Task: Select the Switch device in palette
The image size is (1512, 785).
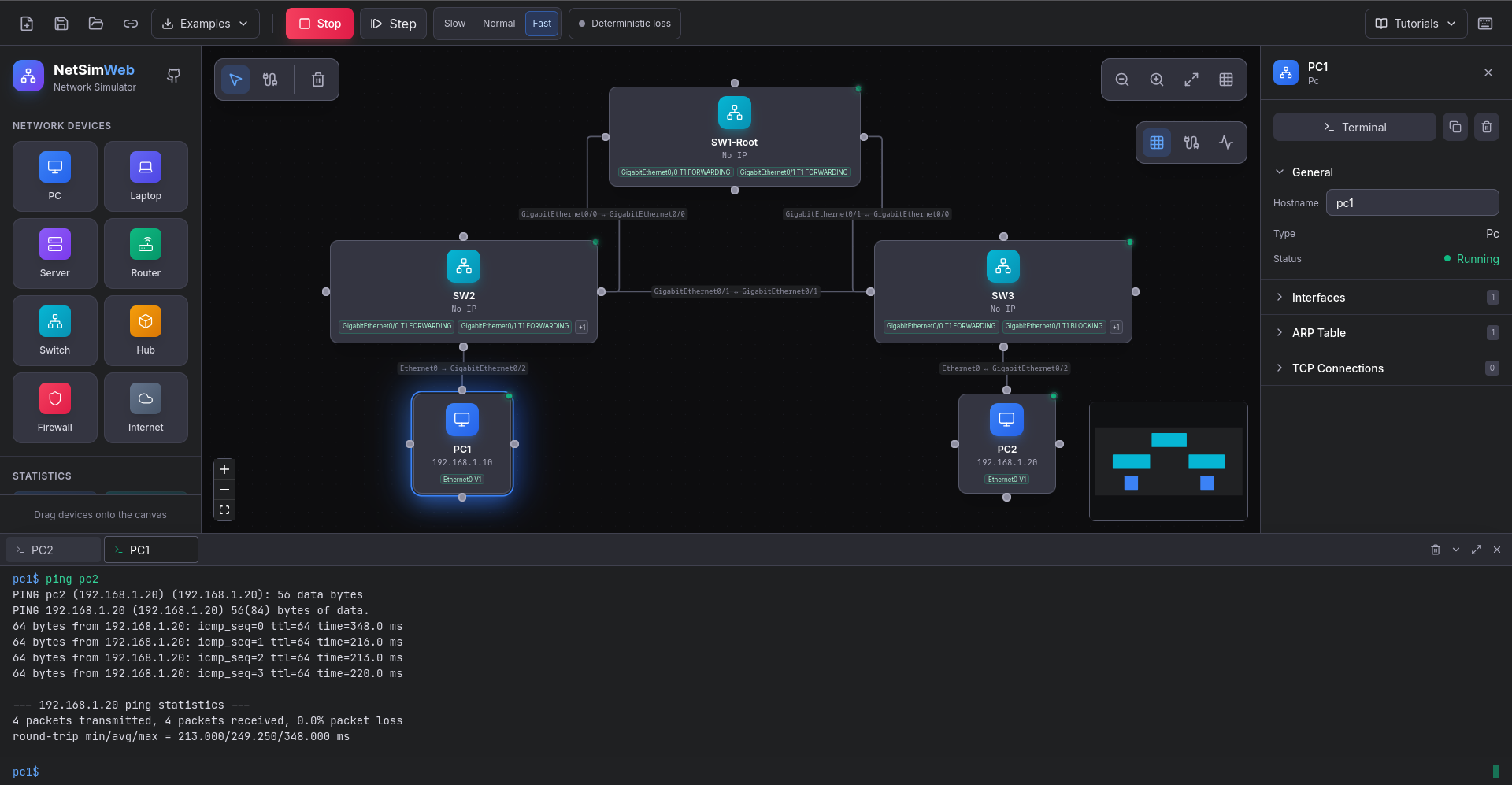Action: point(55,331)
